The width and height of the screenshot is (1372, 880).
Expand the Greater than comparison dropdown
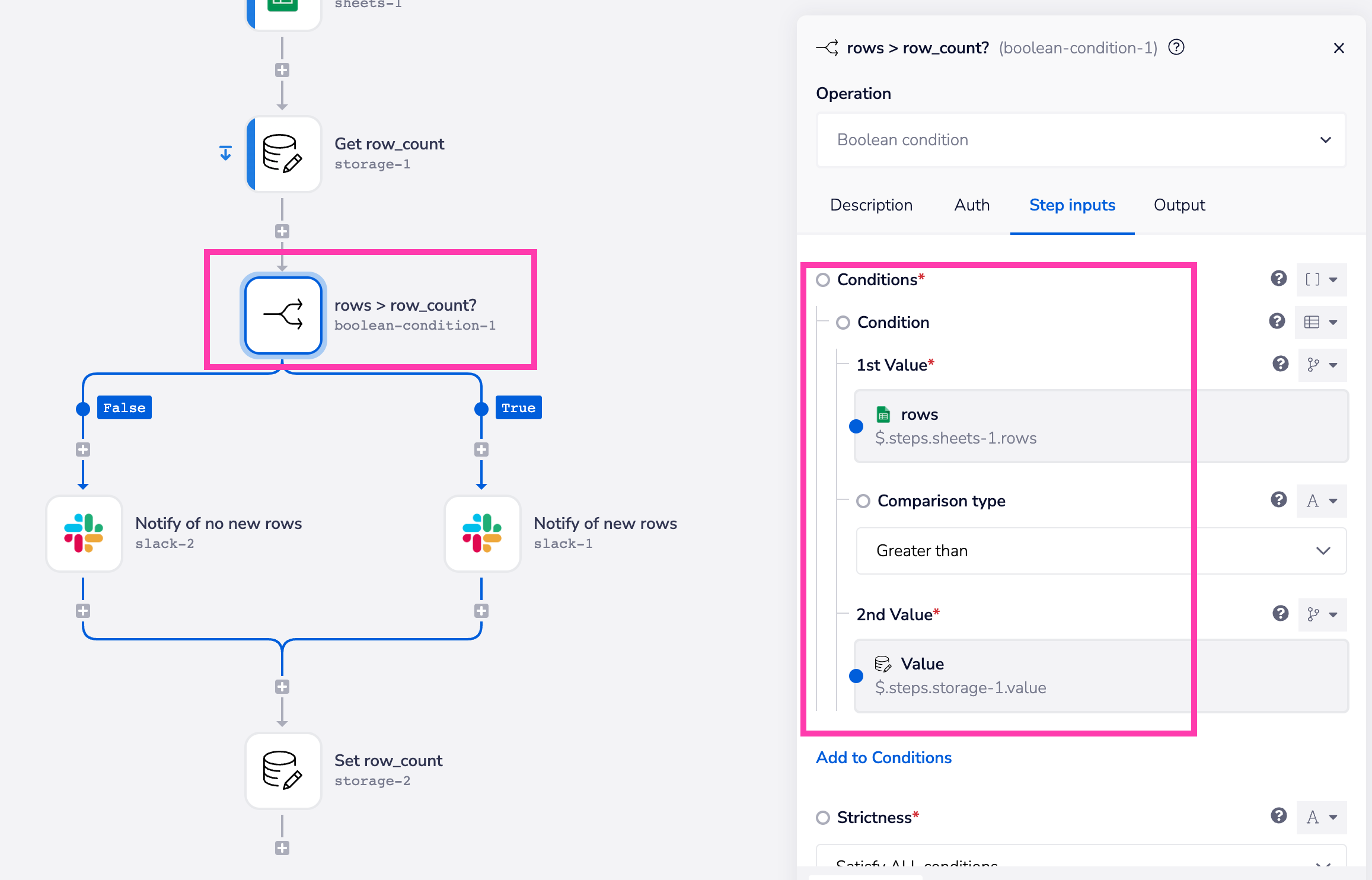pos(1100,551)
